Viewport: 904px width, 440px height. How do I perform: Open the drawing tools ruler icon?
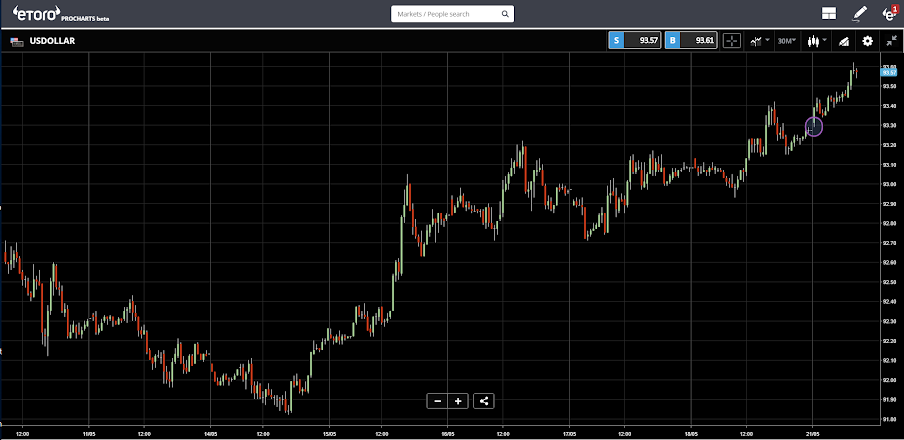(x=844, y=41)
